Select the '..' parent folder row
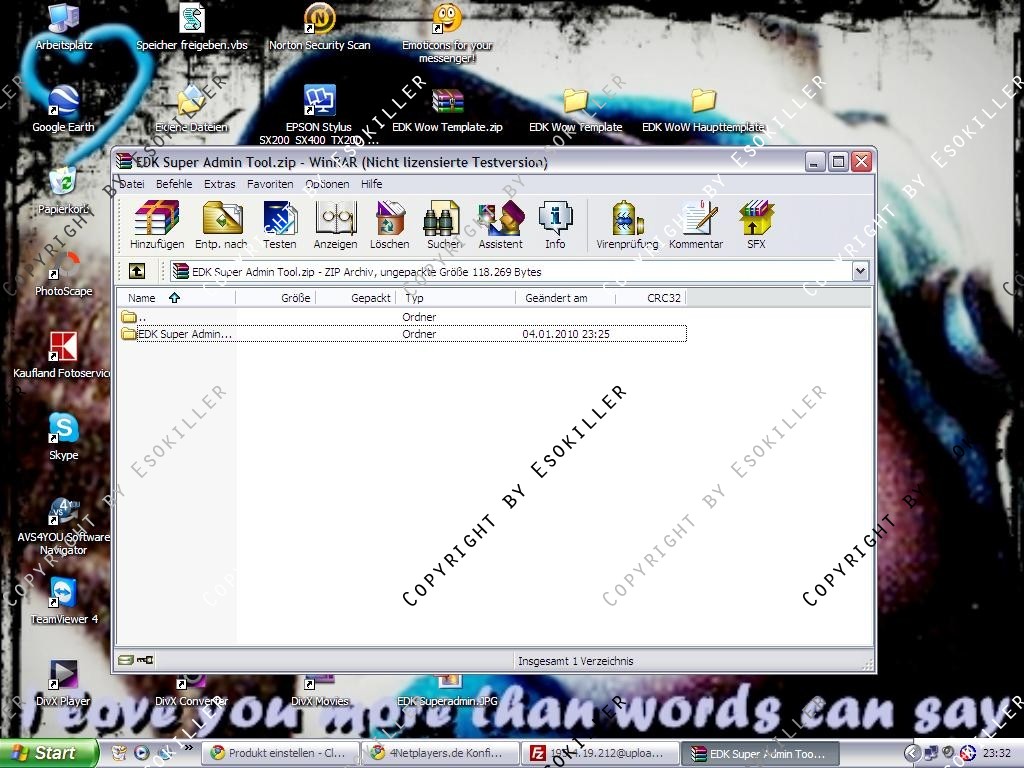This screenshot has width=1024, height=768. click(402, 317)
